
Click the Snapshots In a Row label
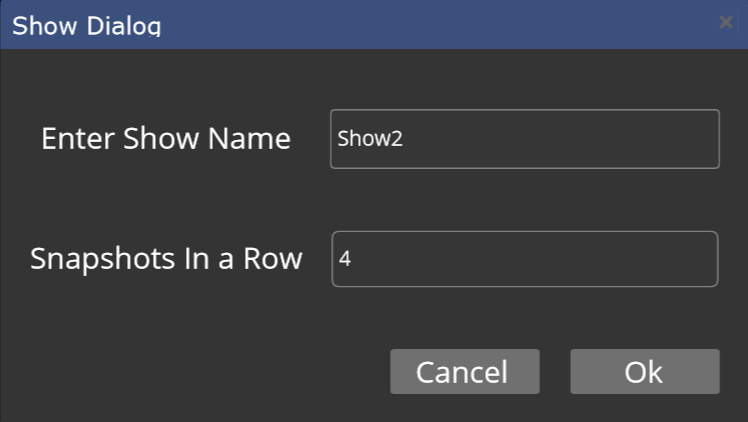tap(166, 259)
